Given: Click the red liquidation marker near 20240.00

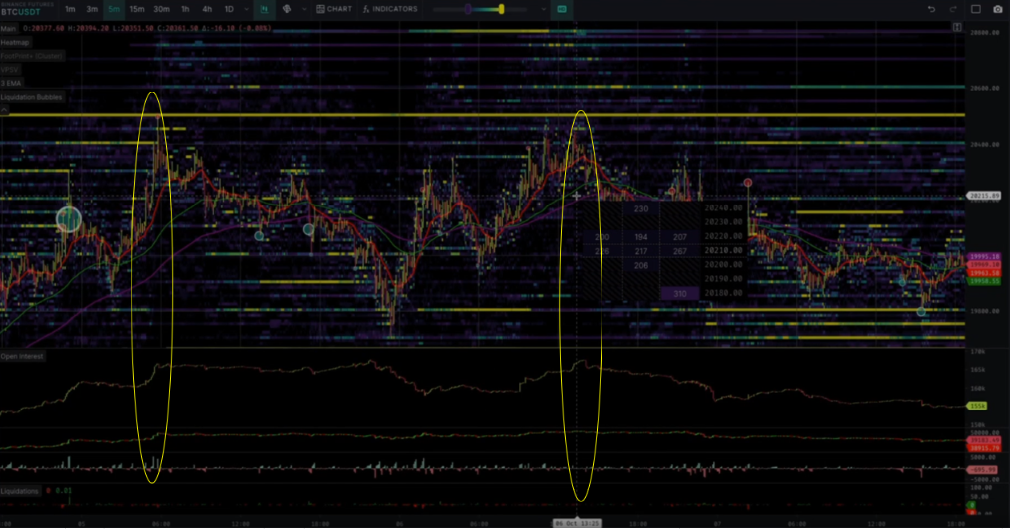Looking at the screenshot, I should 748,183.
